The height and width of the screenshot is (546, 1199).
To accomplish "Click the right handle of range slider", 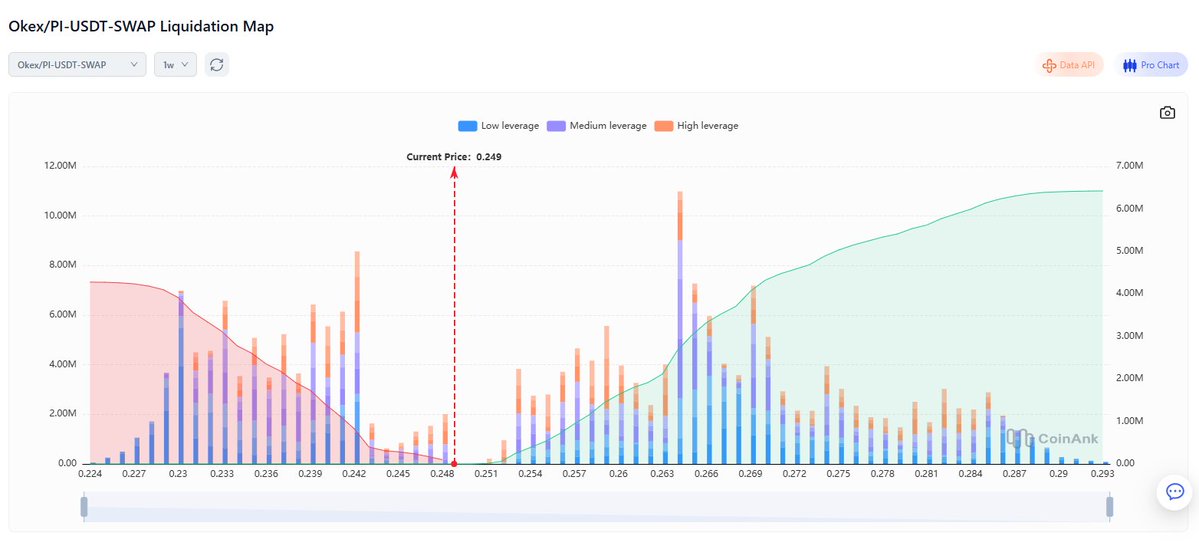I will [x=1110, y=506].
